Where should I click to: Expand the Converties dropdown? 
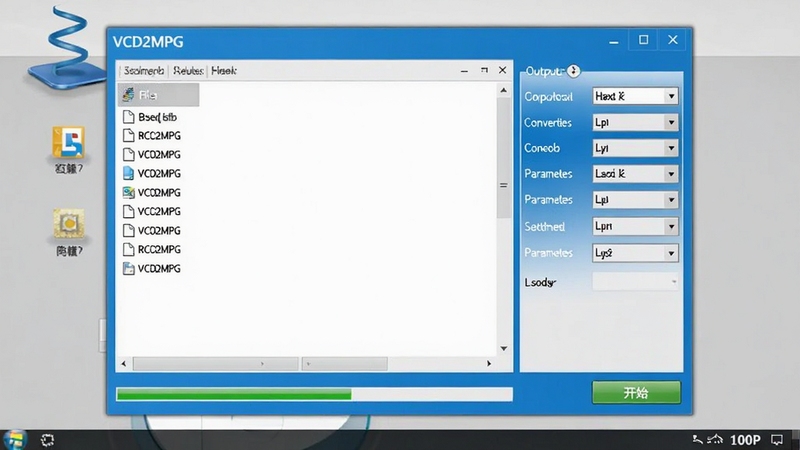pyautogui.click(x=635, y=122)
